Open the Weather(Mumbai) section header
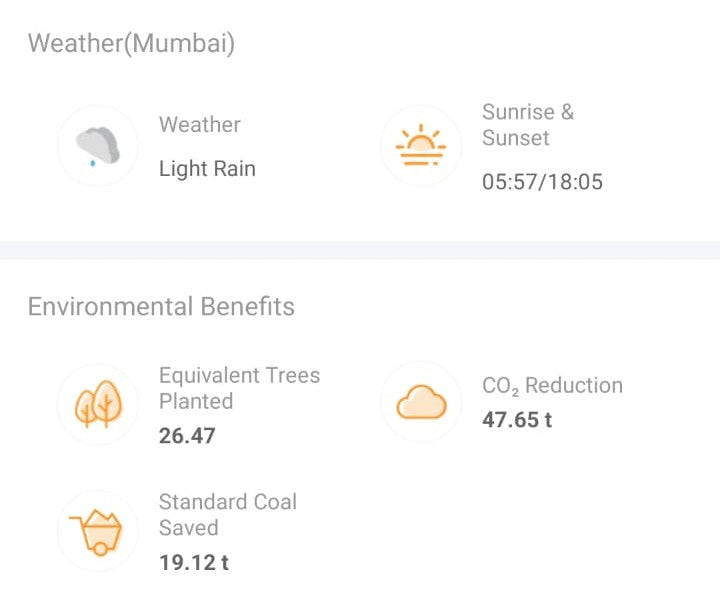 tap(131, 43)
